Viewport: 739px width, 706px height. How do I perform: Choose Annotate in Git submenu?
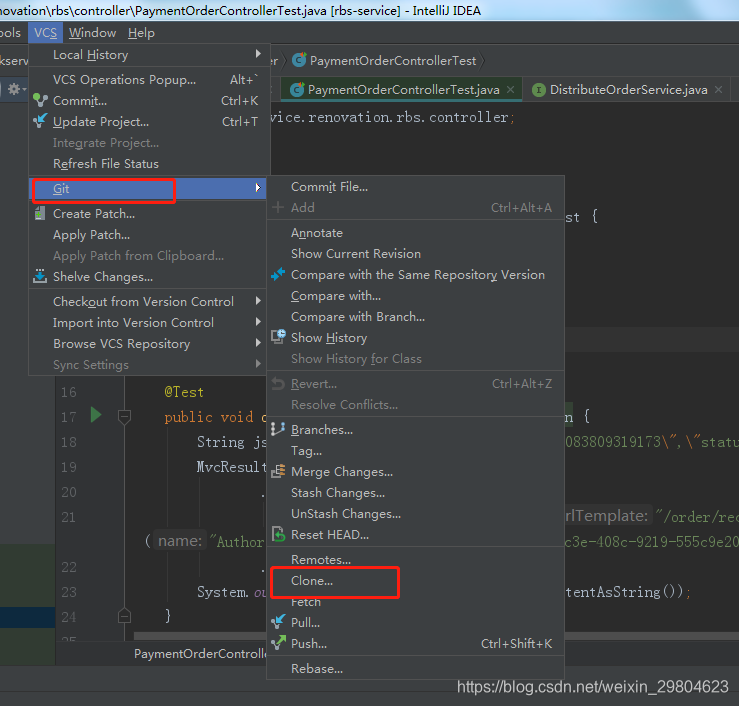click(415, 233)
